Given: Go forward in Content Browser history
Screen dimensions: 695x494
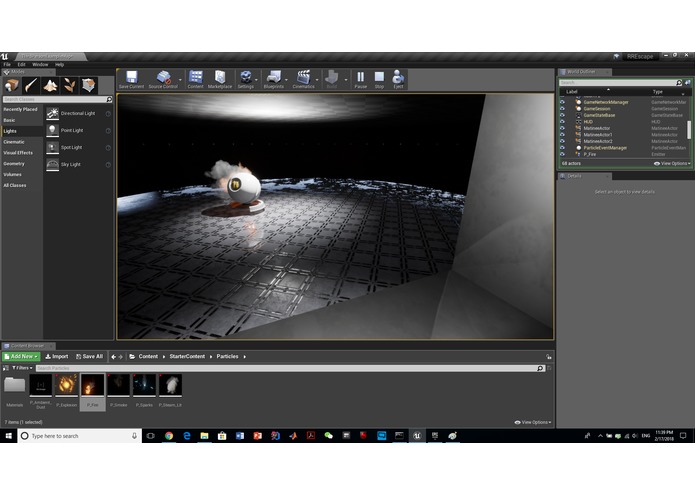Looking at the screenshot, I should 120,357.
